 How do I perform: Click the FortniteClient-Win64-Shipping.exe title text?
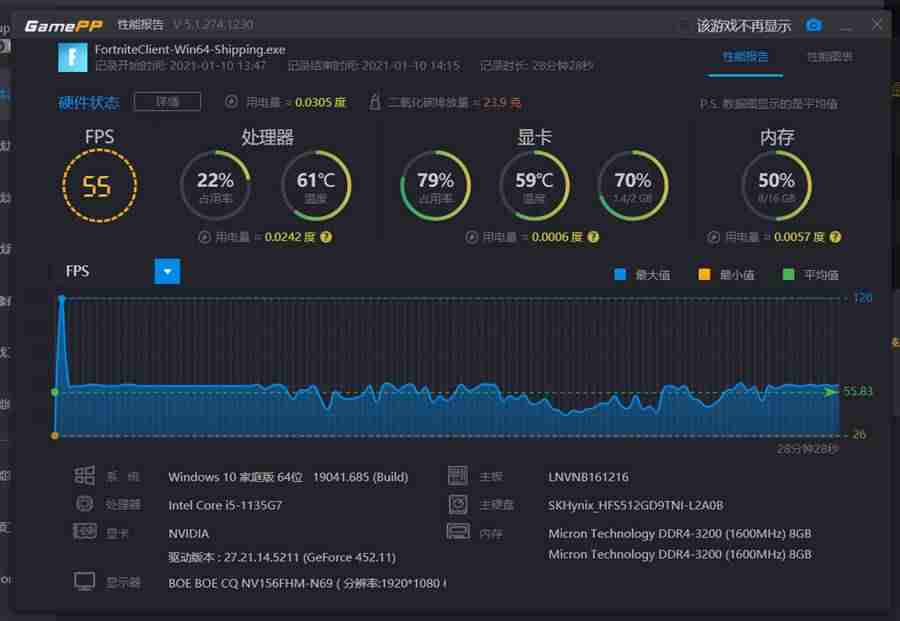tap(190, 49)
